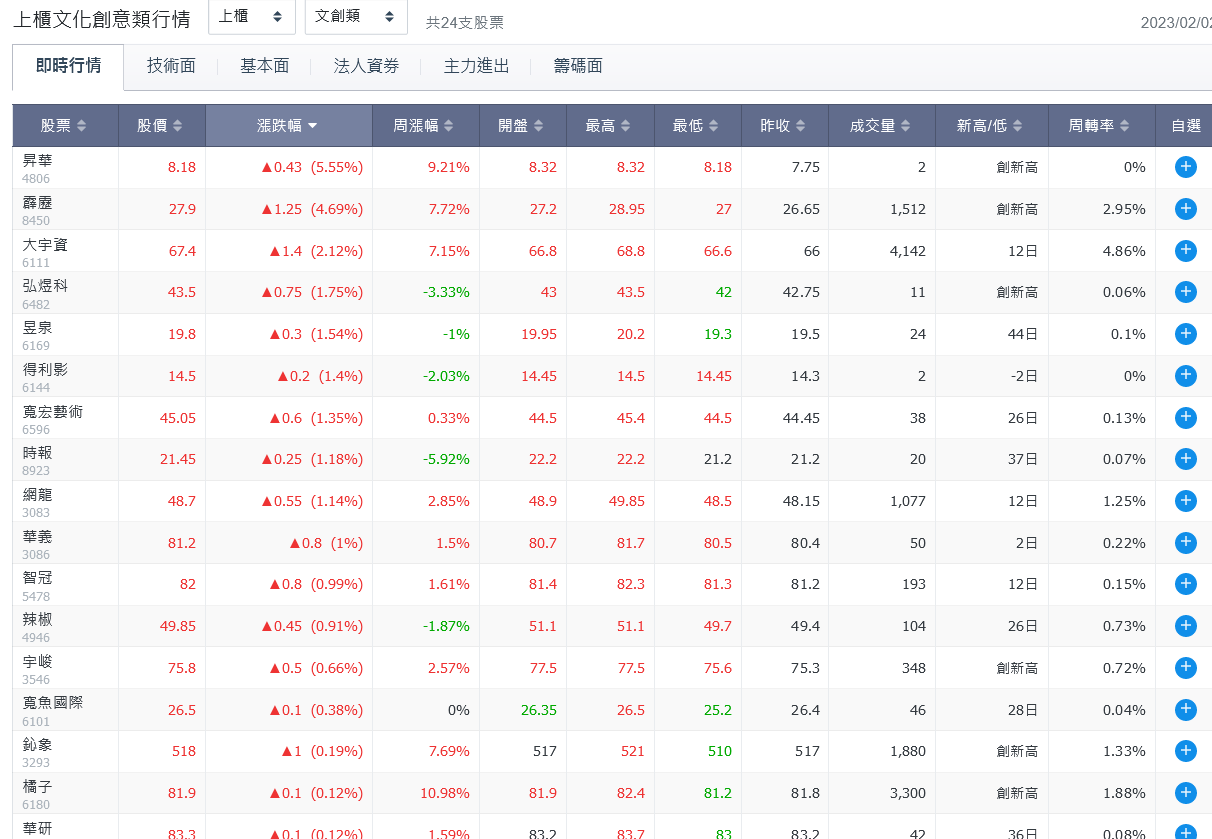Sort table by 昨收 column

click(784, 126)
